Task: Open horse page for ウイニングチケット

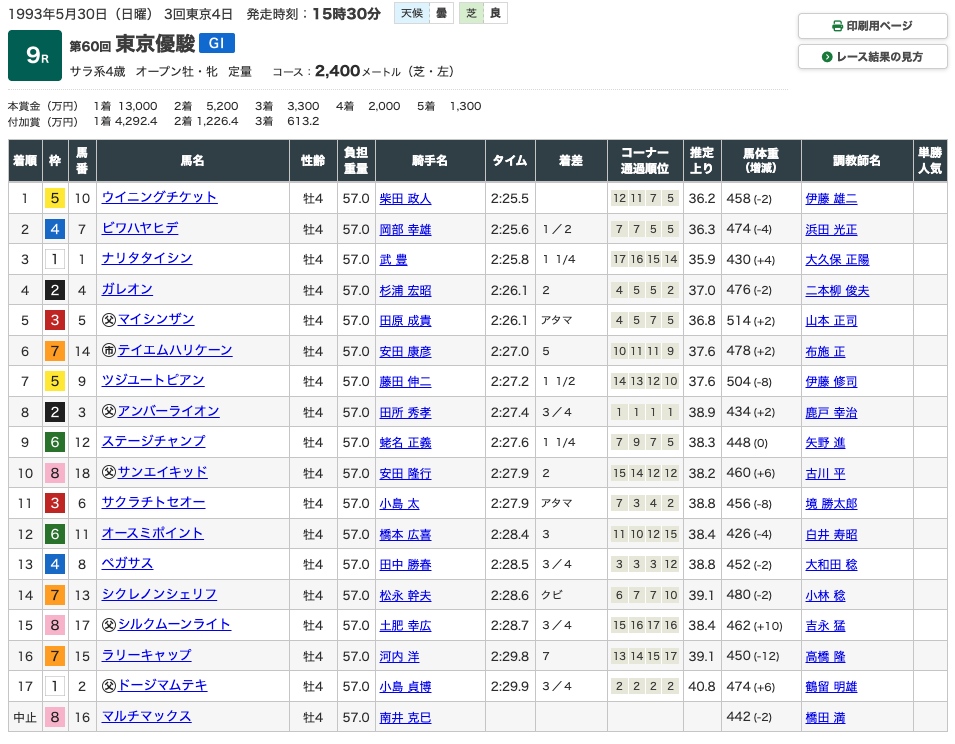Action: (159, 198)
